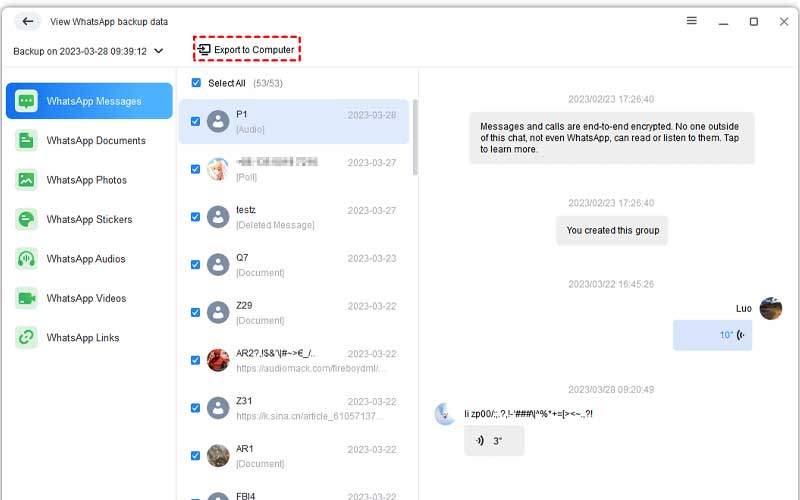This screenshot has width=800, height=500.
Task: Click the AR1 contact avatar
Action: click(x=218, y=456)
